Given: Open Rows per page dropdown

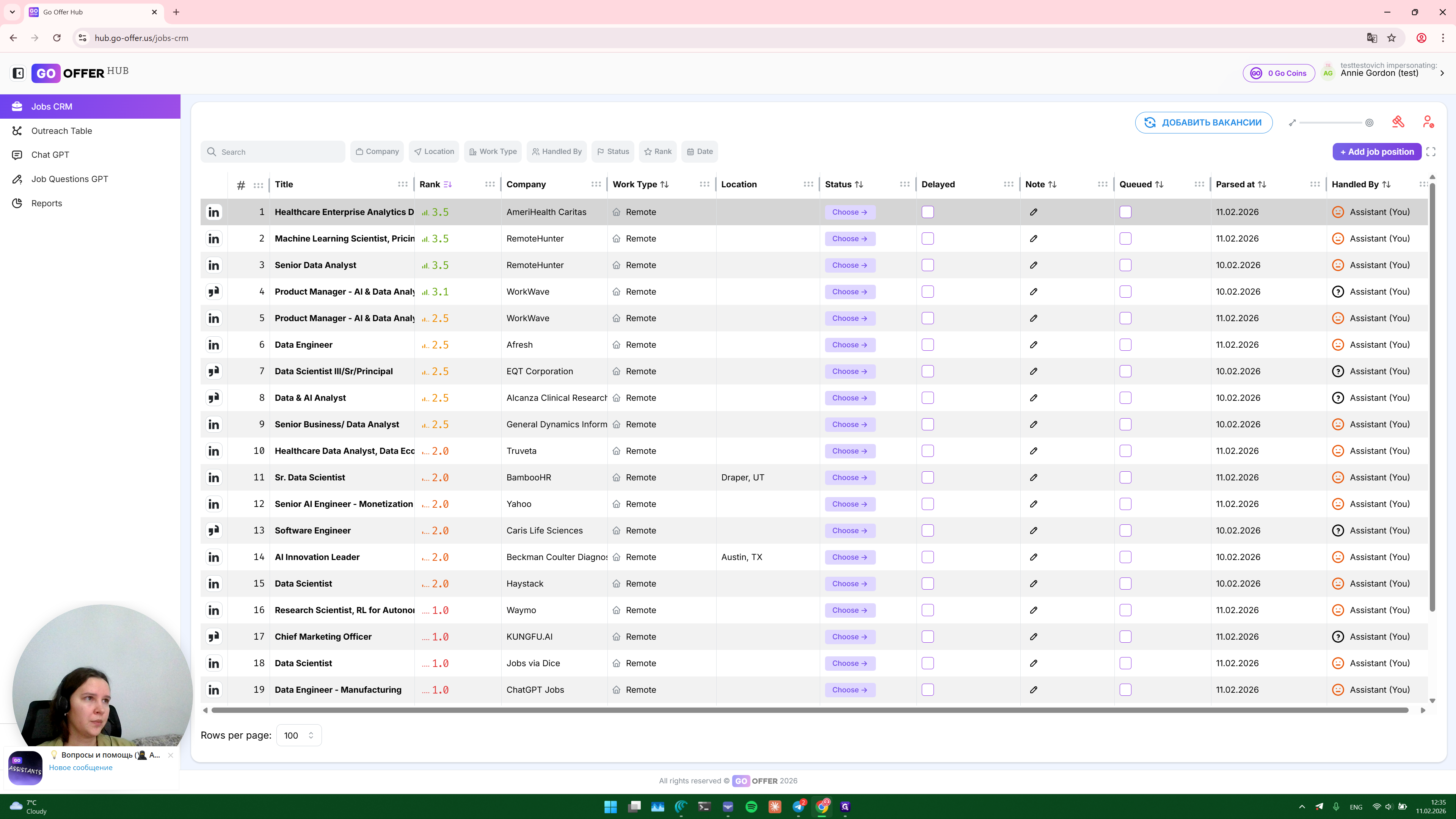Looking at the screenshot, I should 298,735.
